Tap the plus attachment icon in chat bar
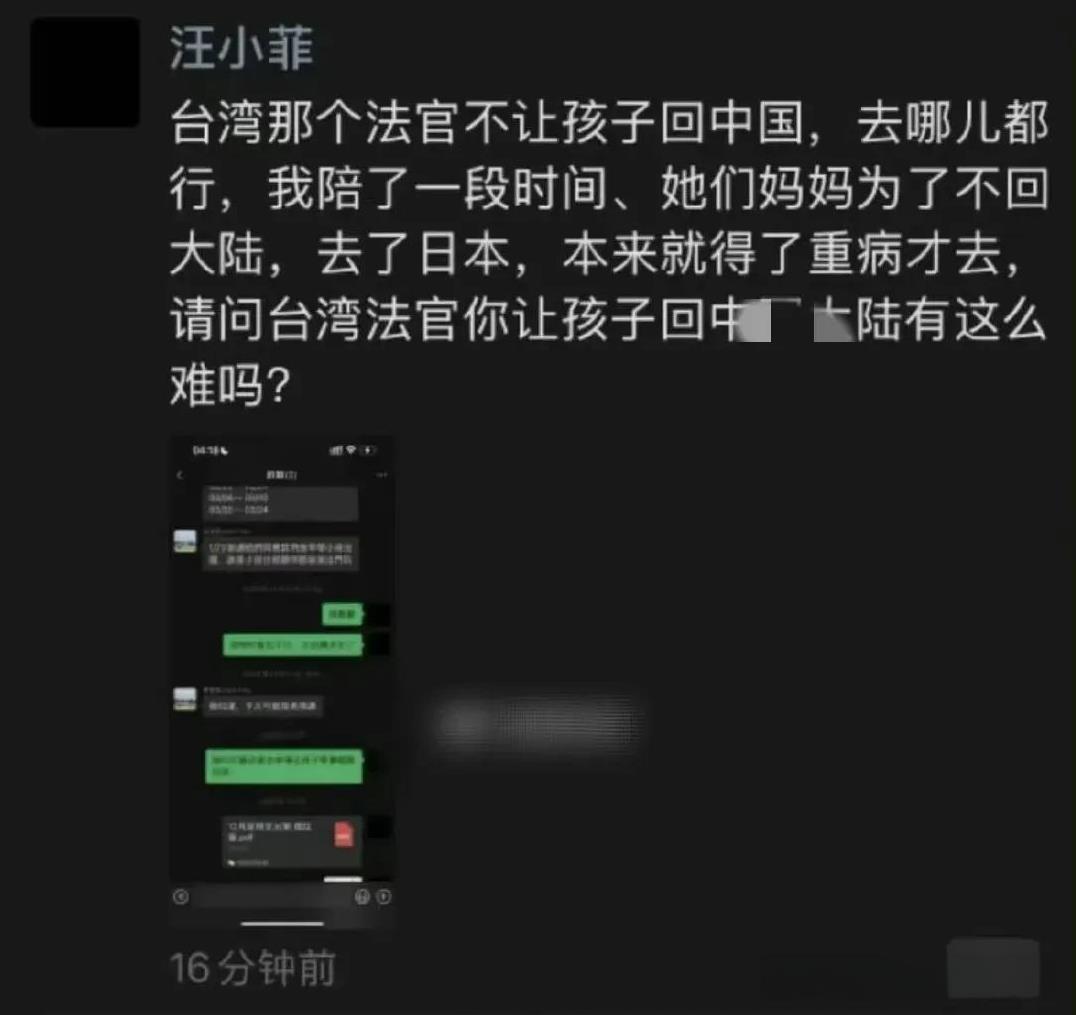Viewport: 1076px width, 1015px height. click(x=384, y=896)
